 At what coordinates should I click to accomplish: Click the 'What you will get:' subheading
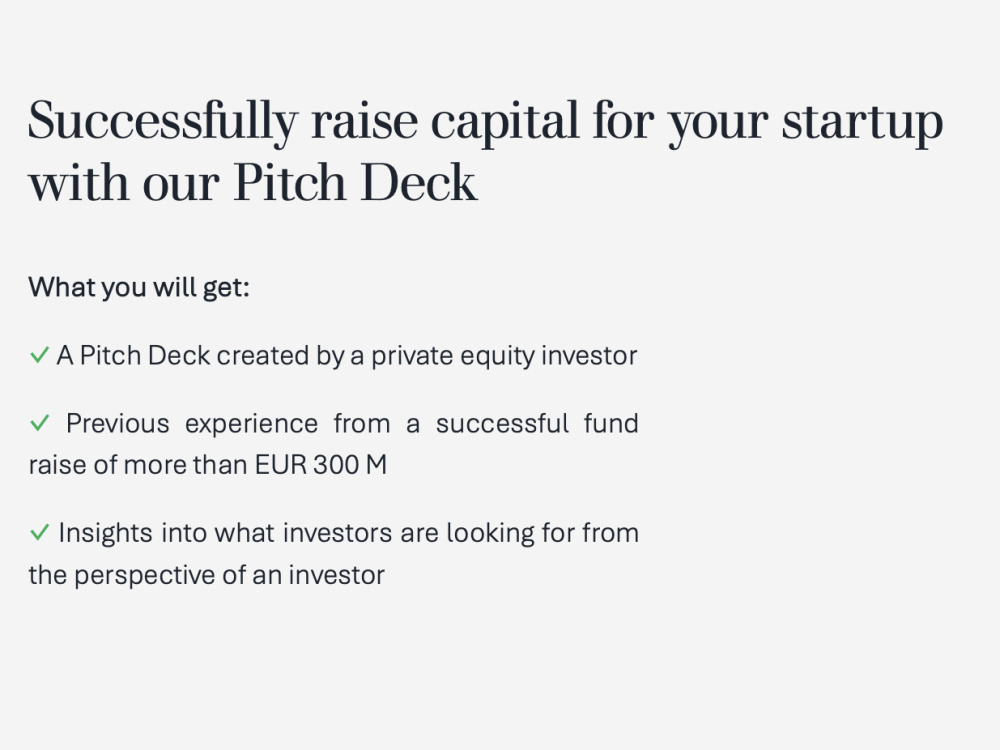[139, 288]
